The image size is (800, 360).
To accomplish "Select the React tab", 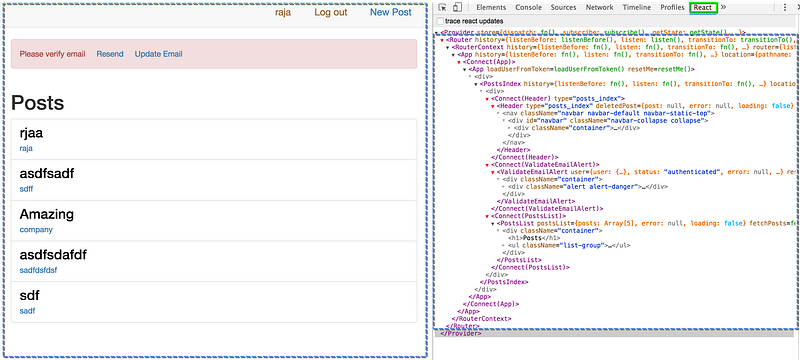I will click(704, 7).
